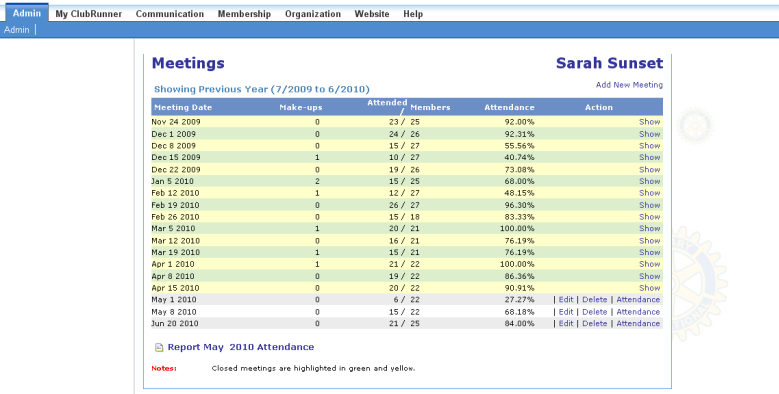This screenshot has width=779, height=394.
Task: Edit the Jun 20 2010 meeting
Action: click(566, 323)
